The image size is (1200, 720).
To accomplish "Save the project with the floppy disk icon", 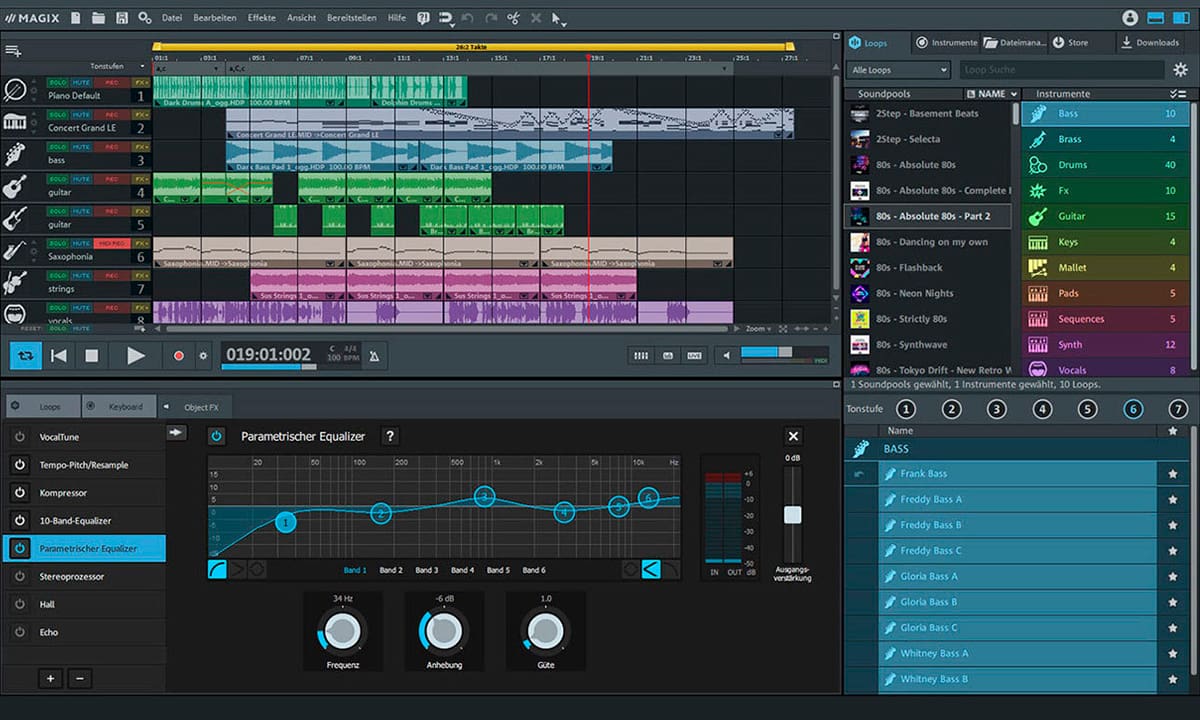I will (121, 18).
